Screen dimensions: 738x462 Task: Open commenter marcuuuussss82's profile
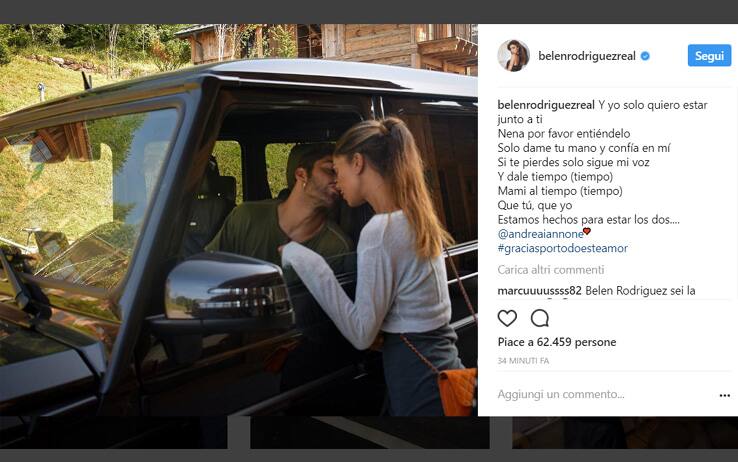(539, 291)
